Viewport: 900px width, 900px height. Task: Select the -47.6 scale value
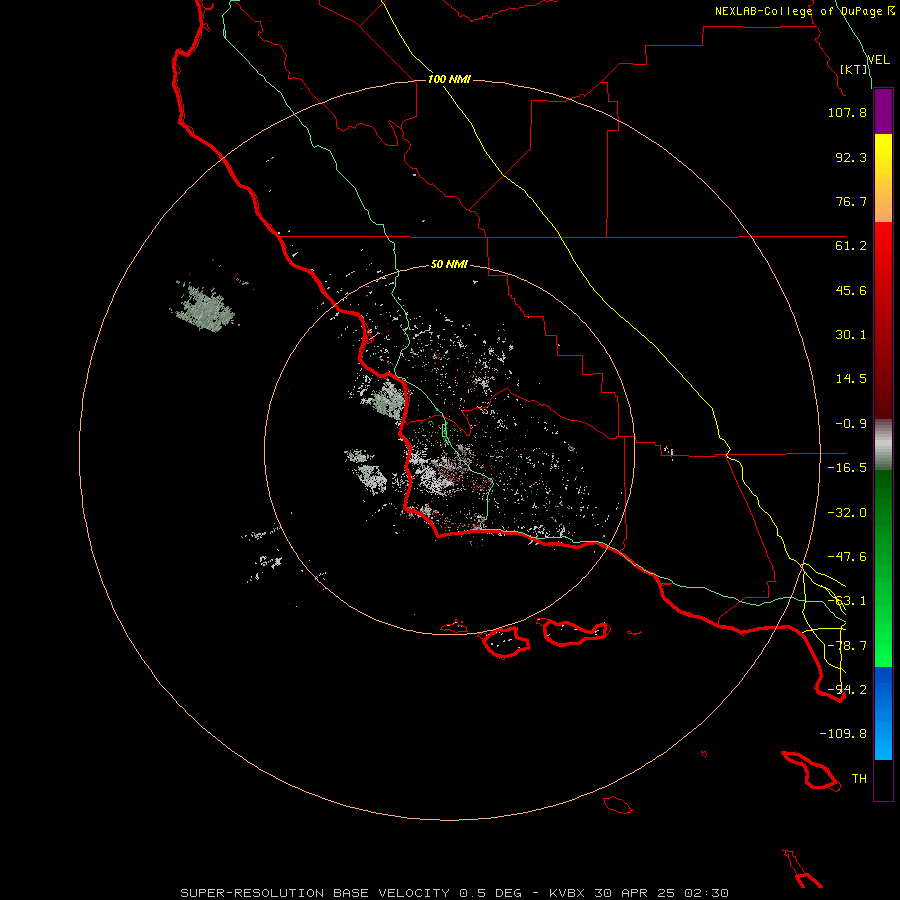(x=847, y=557)
